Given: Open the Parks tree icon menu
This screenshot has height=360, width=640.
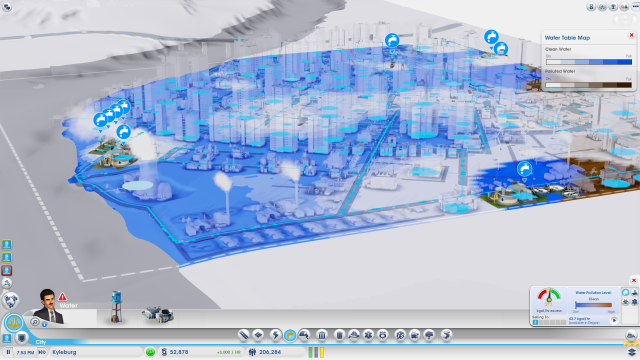Looking at the screenshot, I should 429,335.
